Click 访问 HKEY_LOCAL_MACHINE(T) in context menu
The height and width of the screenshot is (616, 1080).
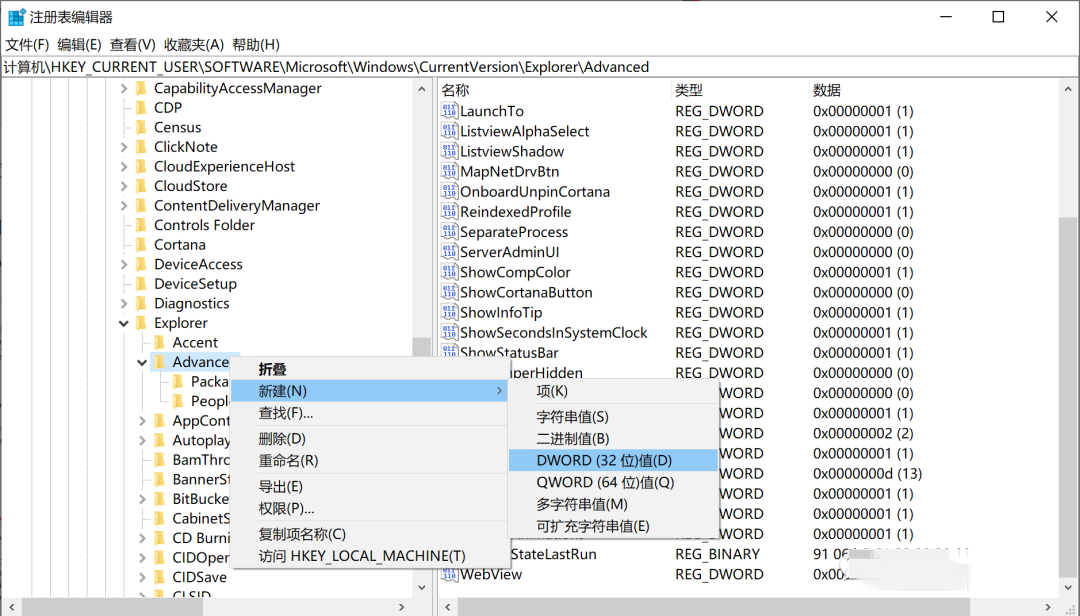369,556
